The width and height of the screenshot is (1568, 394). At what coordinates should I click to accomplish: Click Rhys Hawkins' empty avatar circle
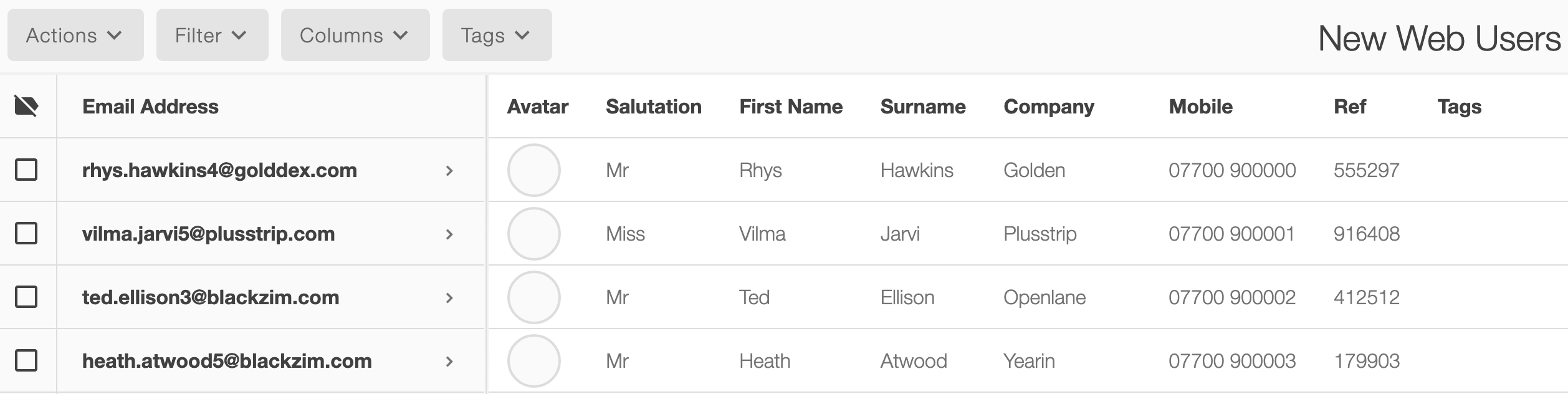[534, 170]
